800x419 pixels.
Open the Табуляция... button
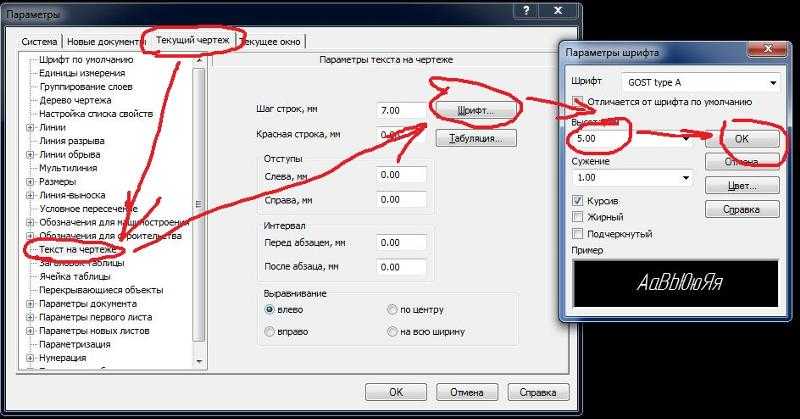click(476, 138)
